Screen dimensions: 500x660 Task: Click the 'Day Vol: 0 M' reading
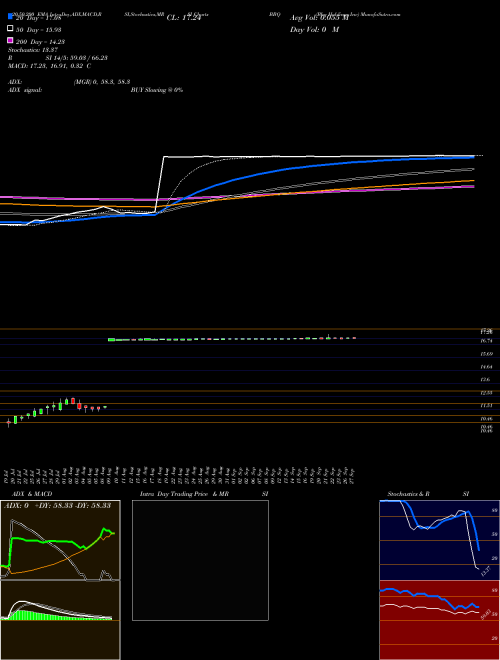314,30
